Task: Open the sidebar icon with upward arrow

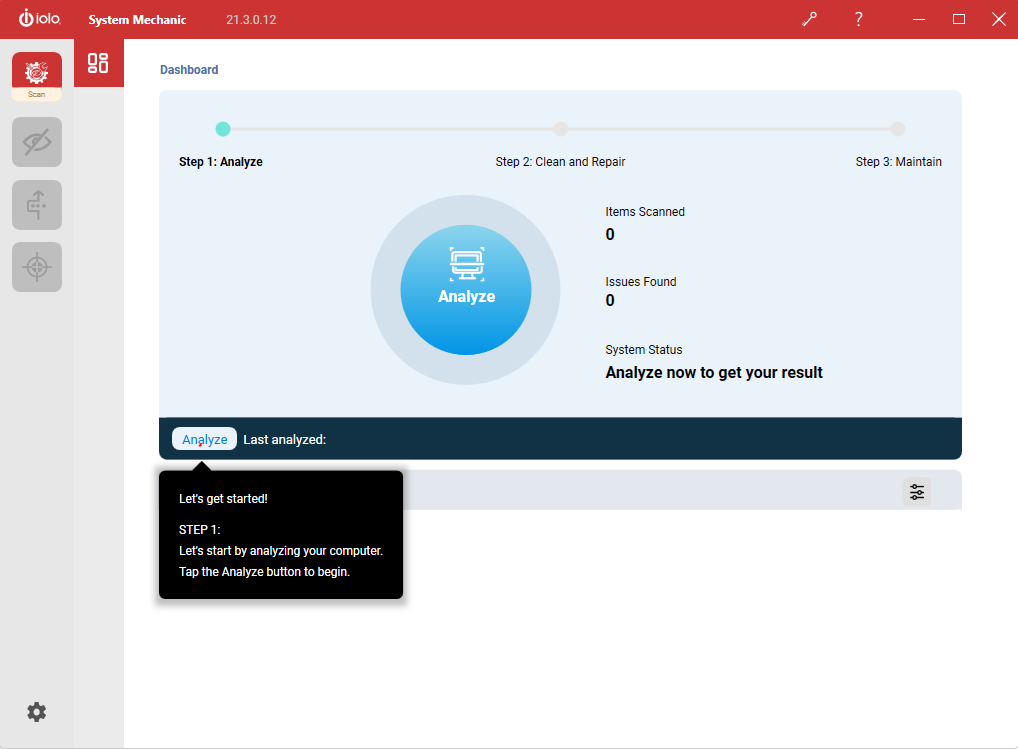Action: [x=37, y=204]
